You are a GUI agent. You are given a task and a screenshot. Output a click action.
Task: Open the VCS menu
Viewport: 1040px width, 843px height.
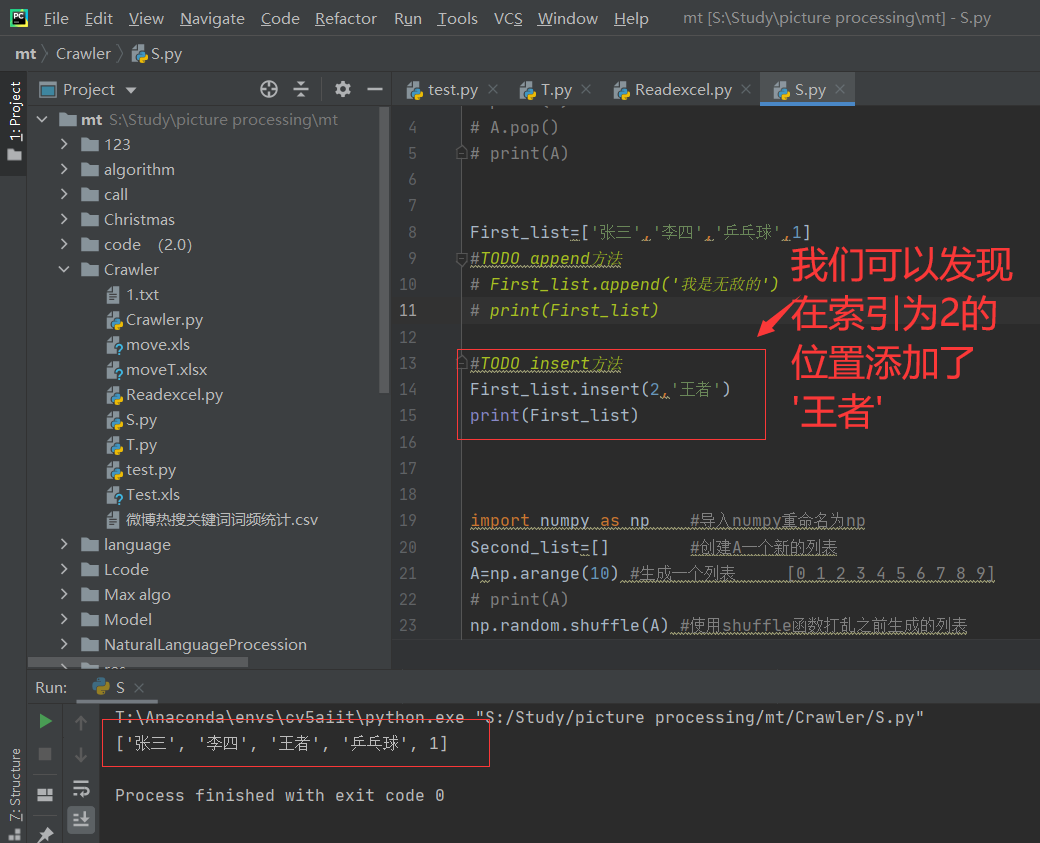point(508,19)
